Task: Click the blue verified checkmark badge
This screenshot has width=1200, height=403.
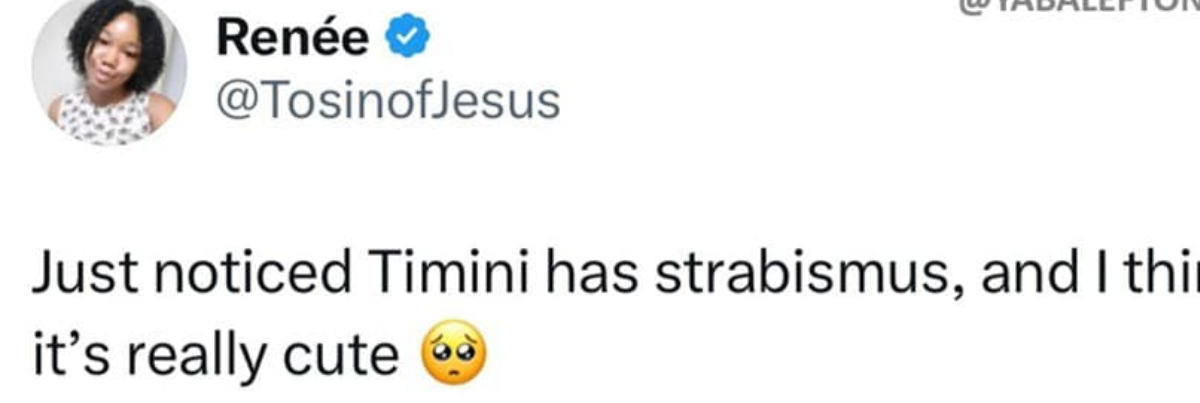Action: (410, 38)
